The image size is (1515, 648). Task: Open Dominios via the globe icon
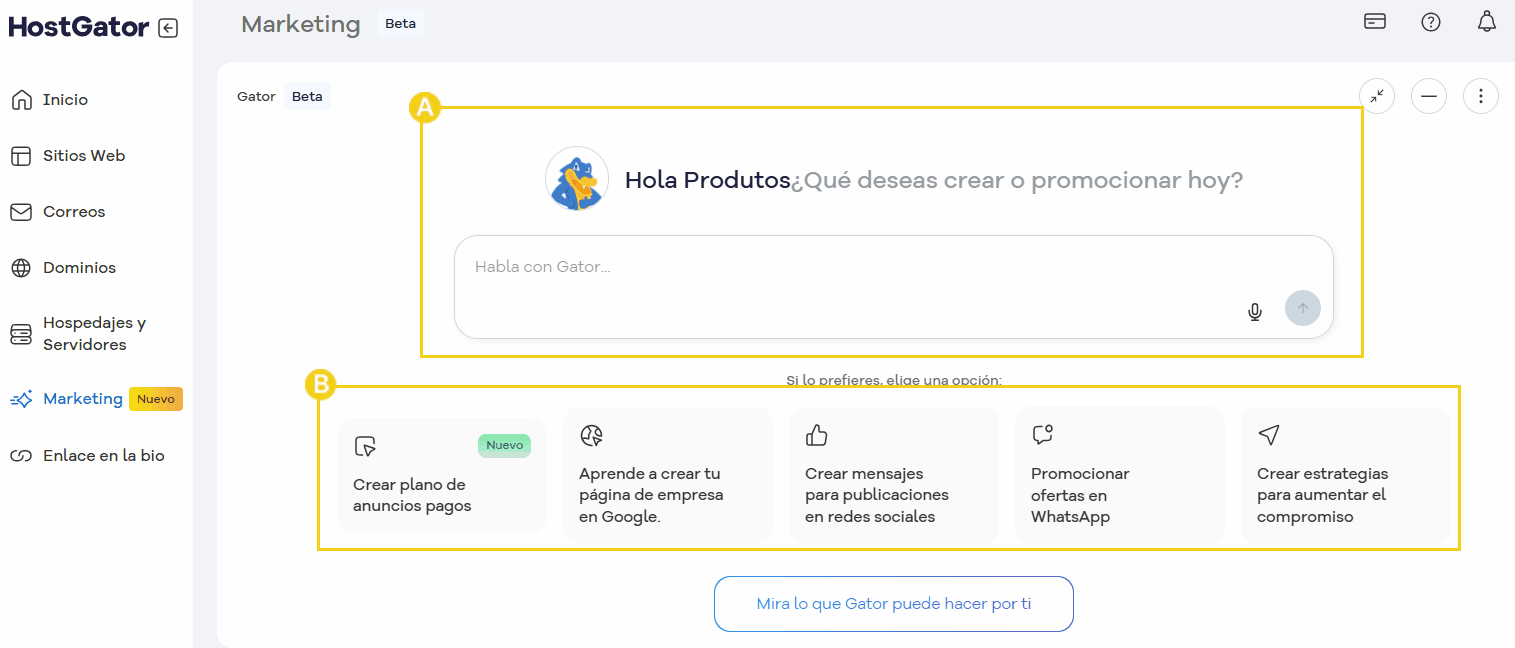pyautogui.click(x=21, y=267)
